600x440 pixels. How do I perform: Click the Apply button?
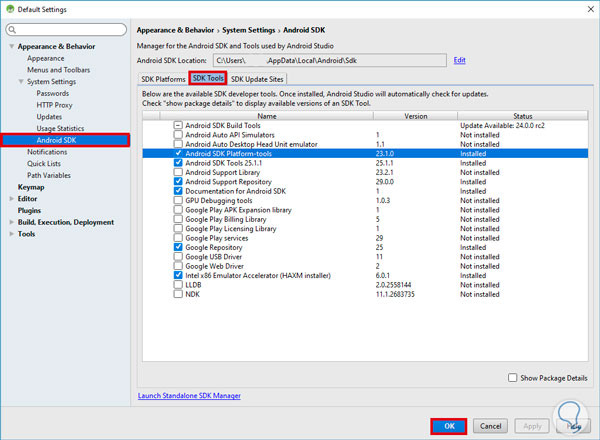532,426
